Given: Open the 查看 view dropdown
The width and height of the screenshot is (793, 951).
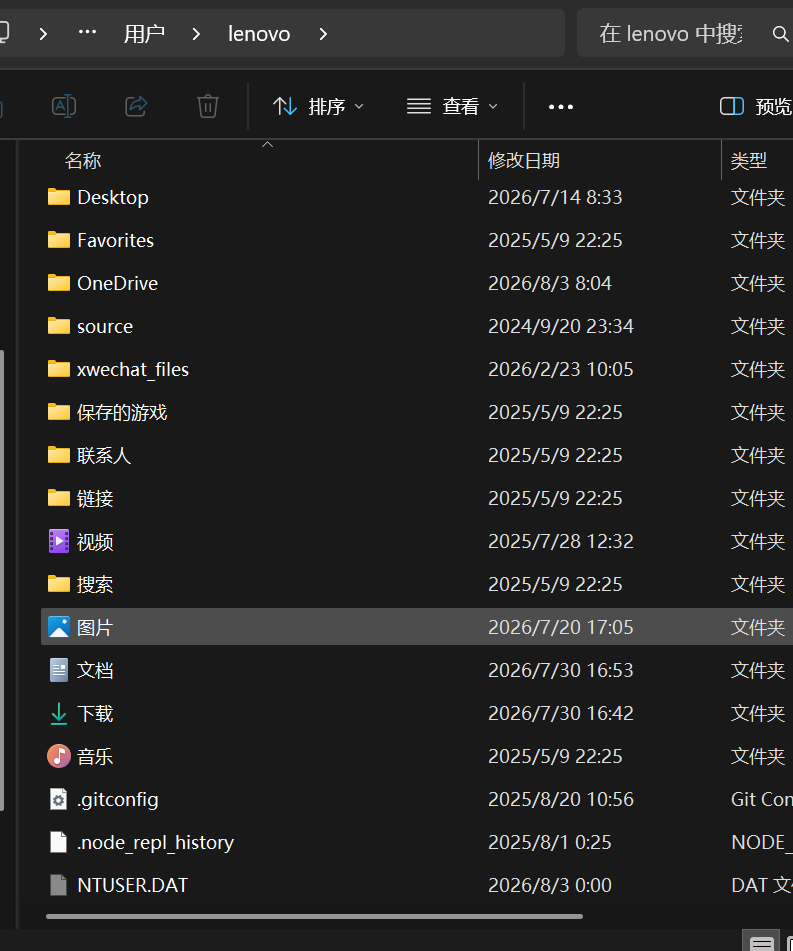Looking at the screenshot, I should click(452, 107).
